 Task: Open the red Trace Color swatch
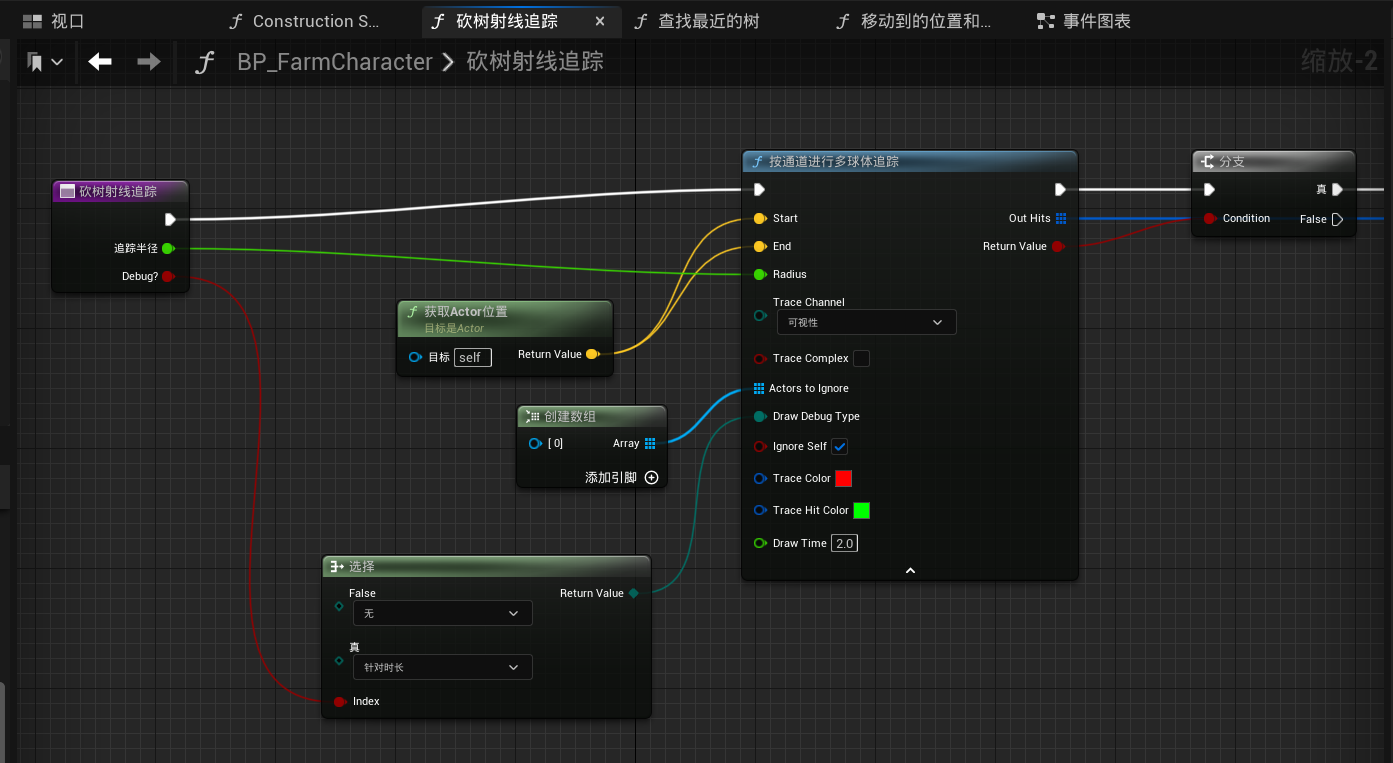(843, 478)
